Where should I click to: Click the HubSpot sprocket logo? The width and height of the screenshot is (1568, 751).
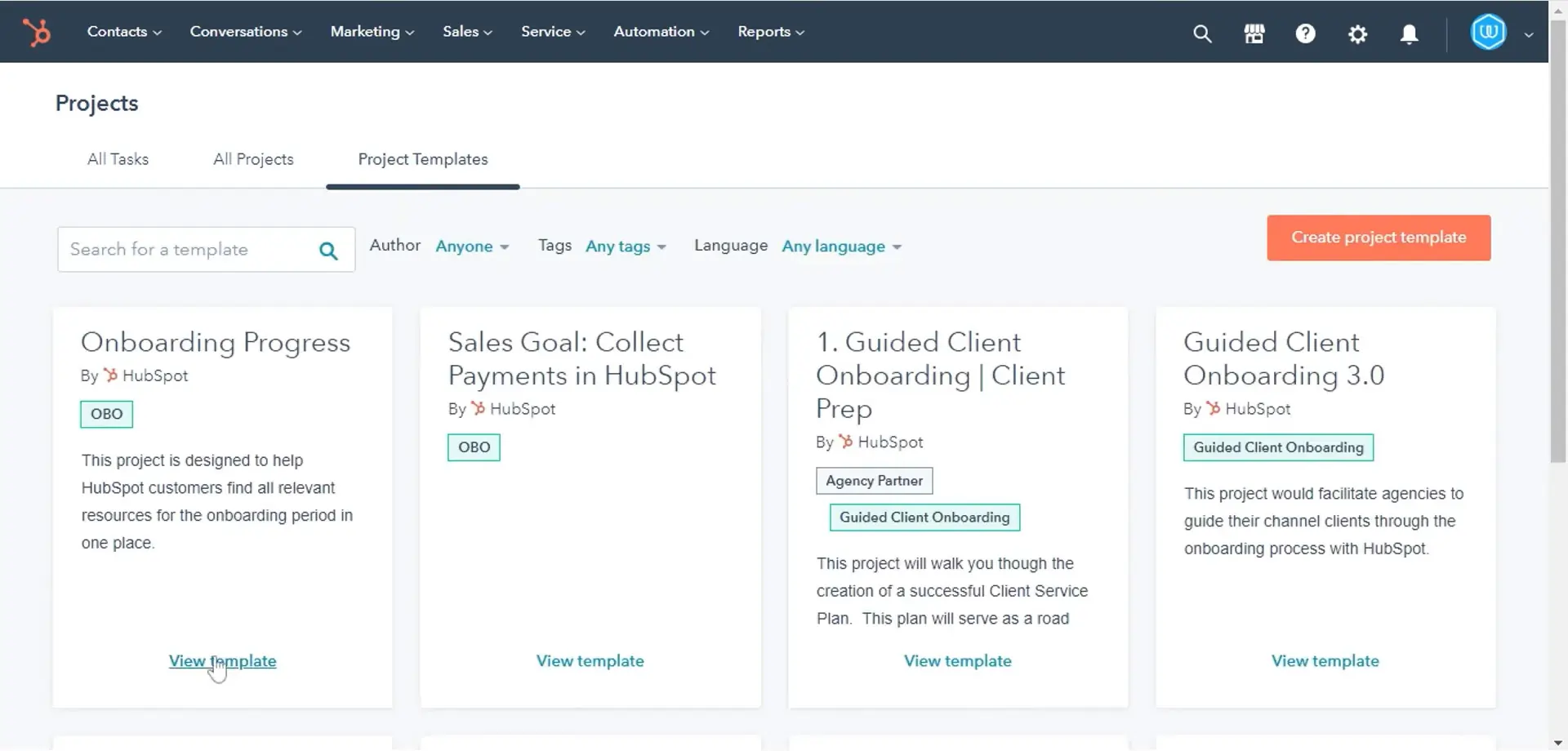tap(36, 32)
